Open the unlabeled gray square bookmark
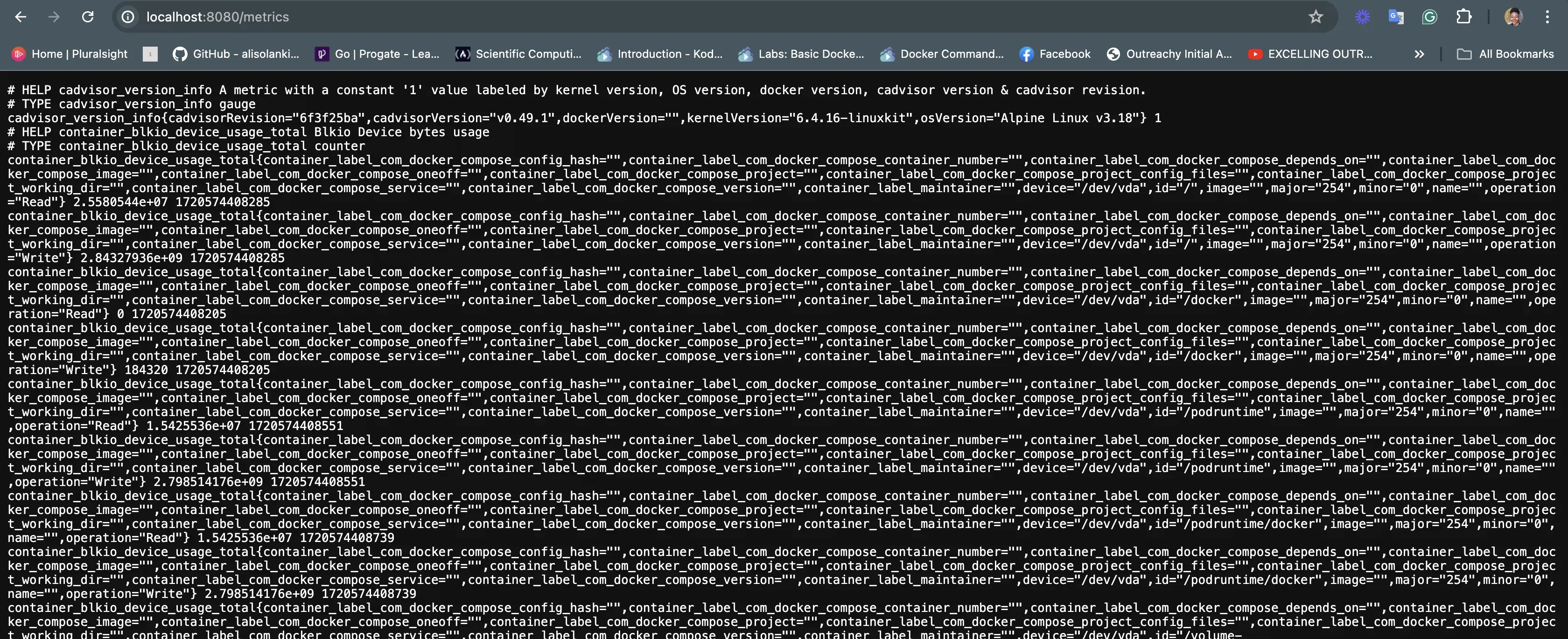The image size is (1568, 639). click(150, 54)
